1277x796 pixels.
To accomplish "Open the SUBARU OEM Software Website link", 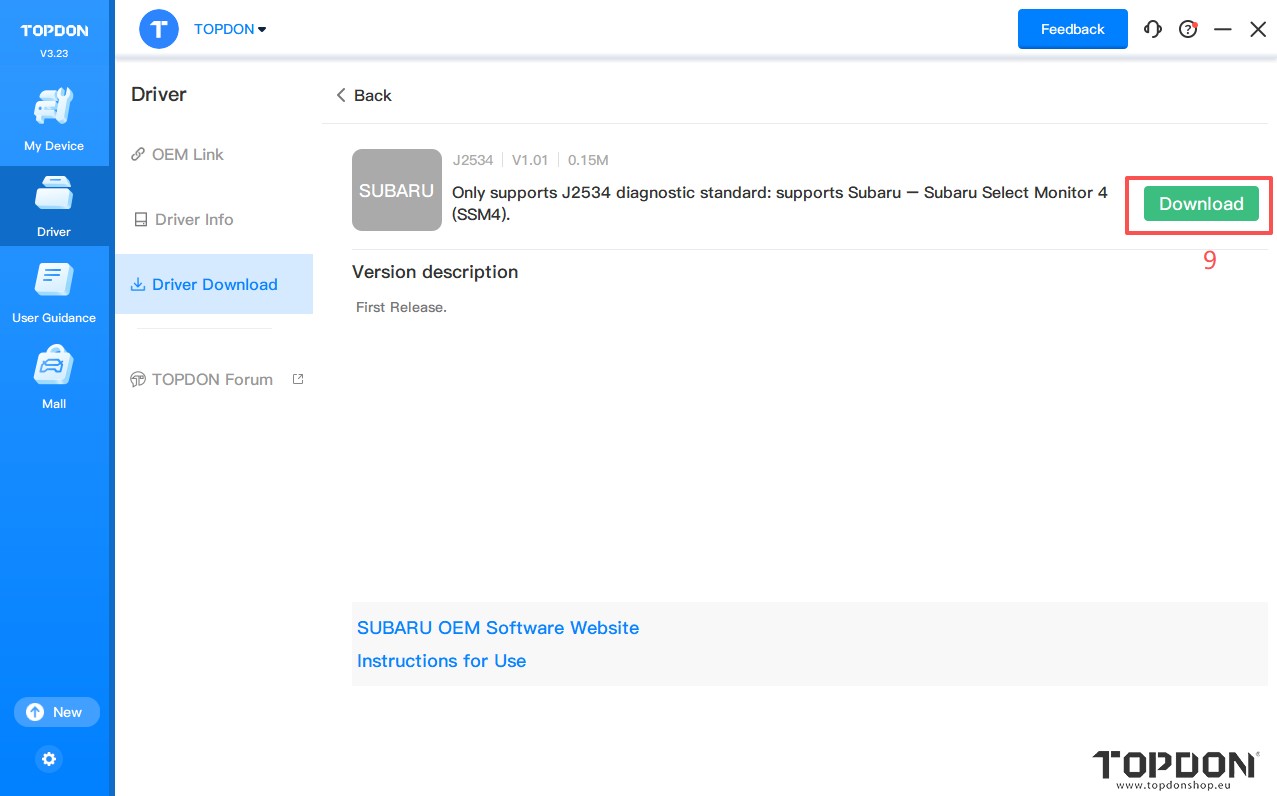I will [x=498, y=628].
